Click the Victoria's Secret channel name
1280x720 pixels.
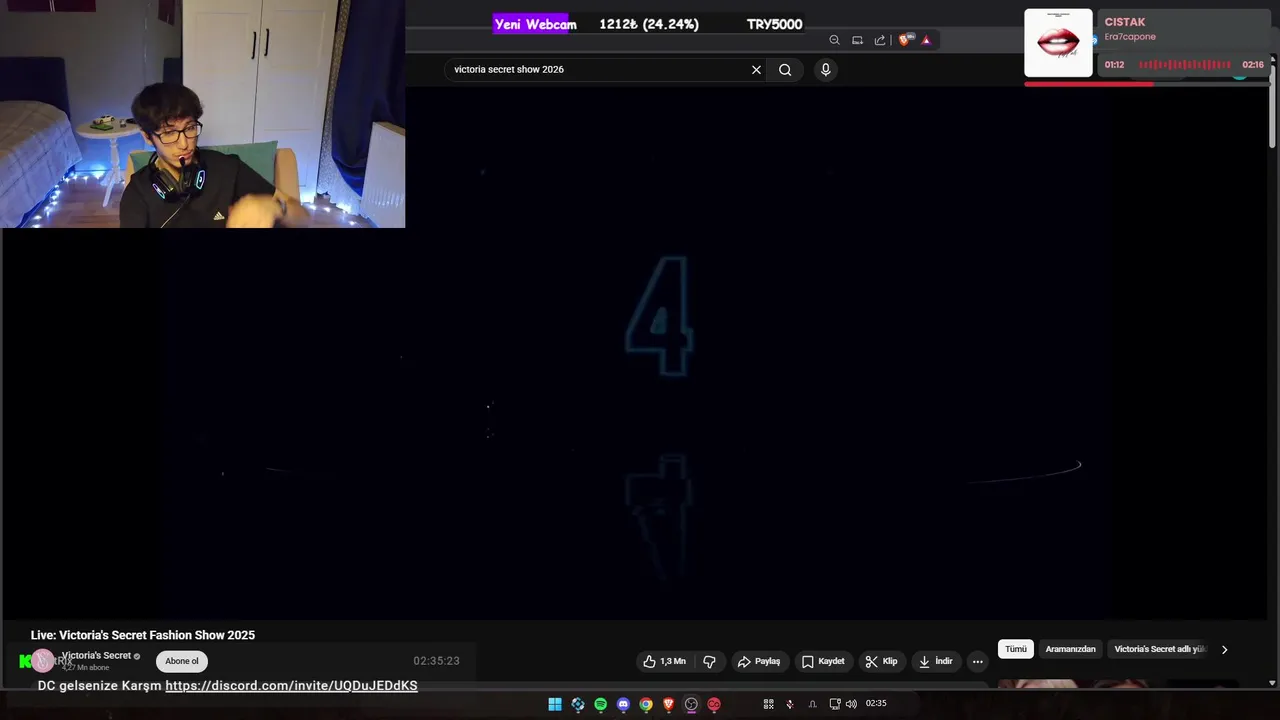96,656
